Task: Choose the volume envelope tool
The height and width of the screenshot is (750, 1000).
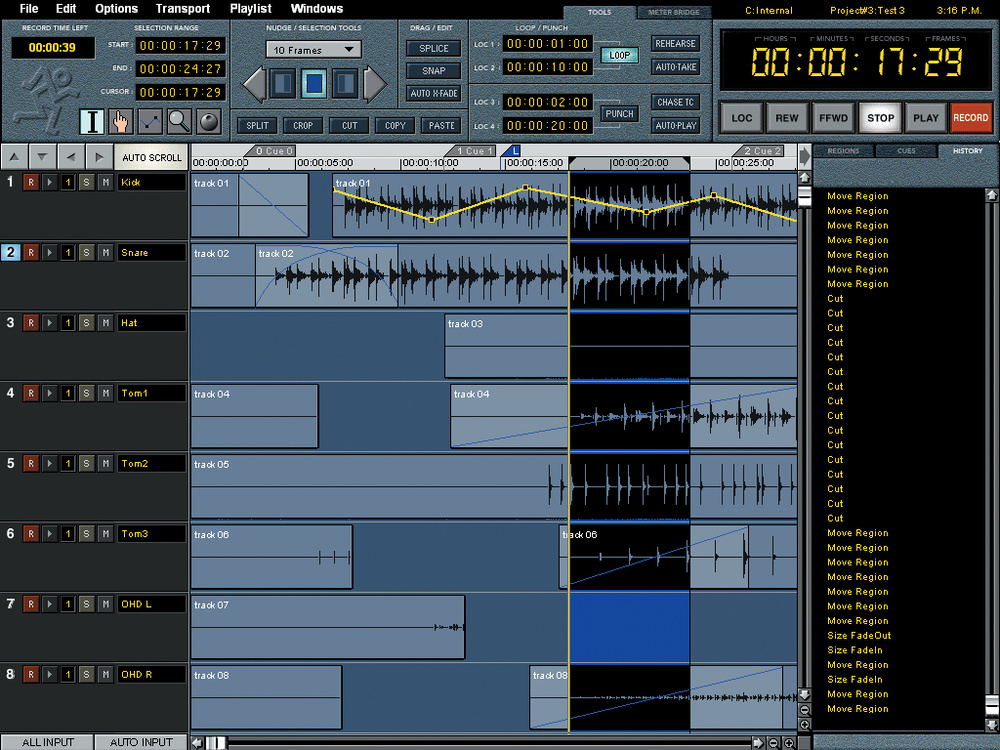Action: point(150,122)
